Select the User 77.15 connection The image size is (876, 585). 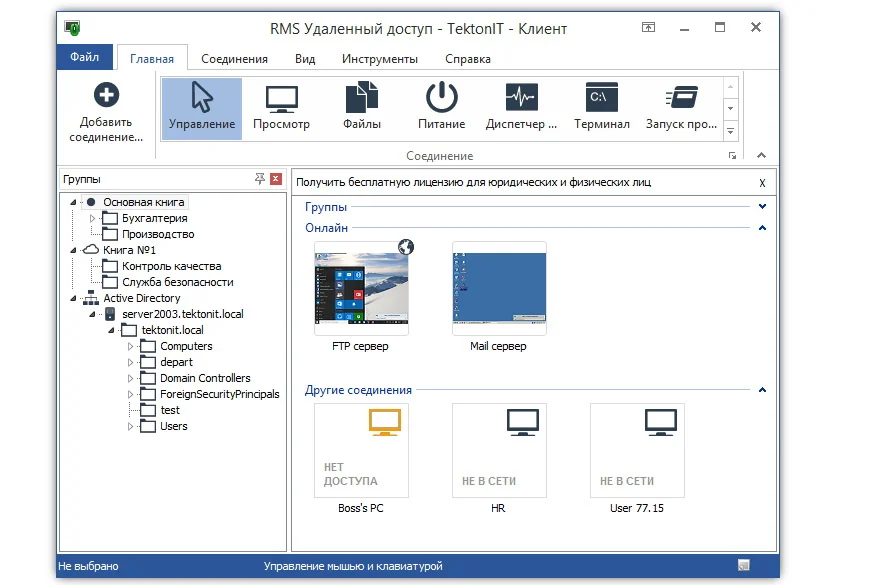637,450
